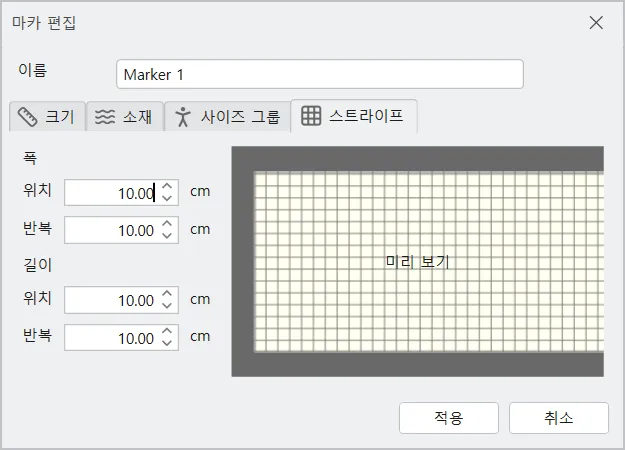
Task: Click the 폭 반복 value field
Action: tap(121, 230)
